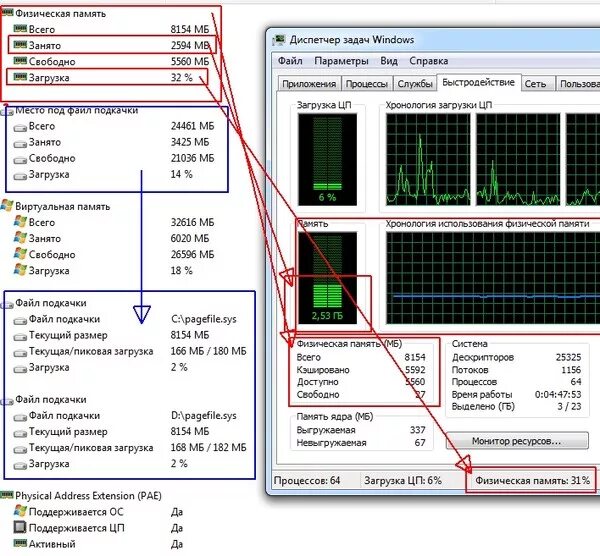The height and width of the screenshot is (556, 600).
Task: Select the Быстродействие tab
Action: click(478, 82)
